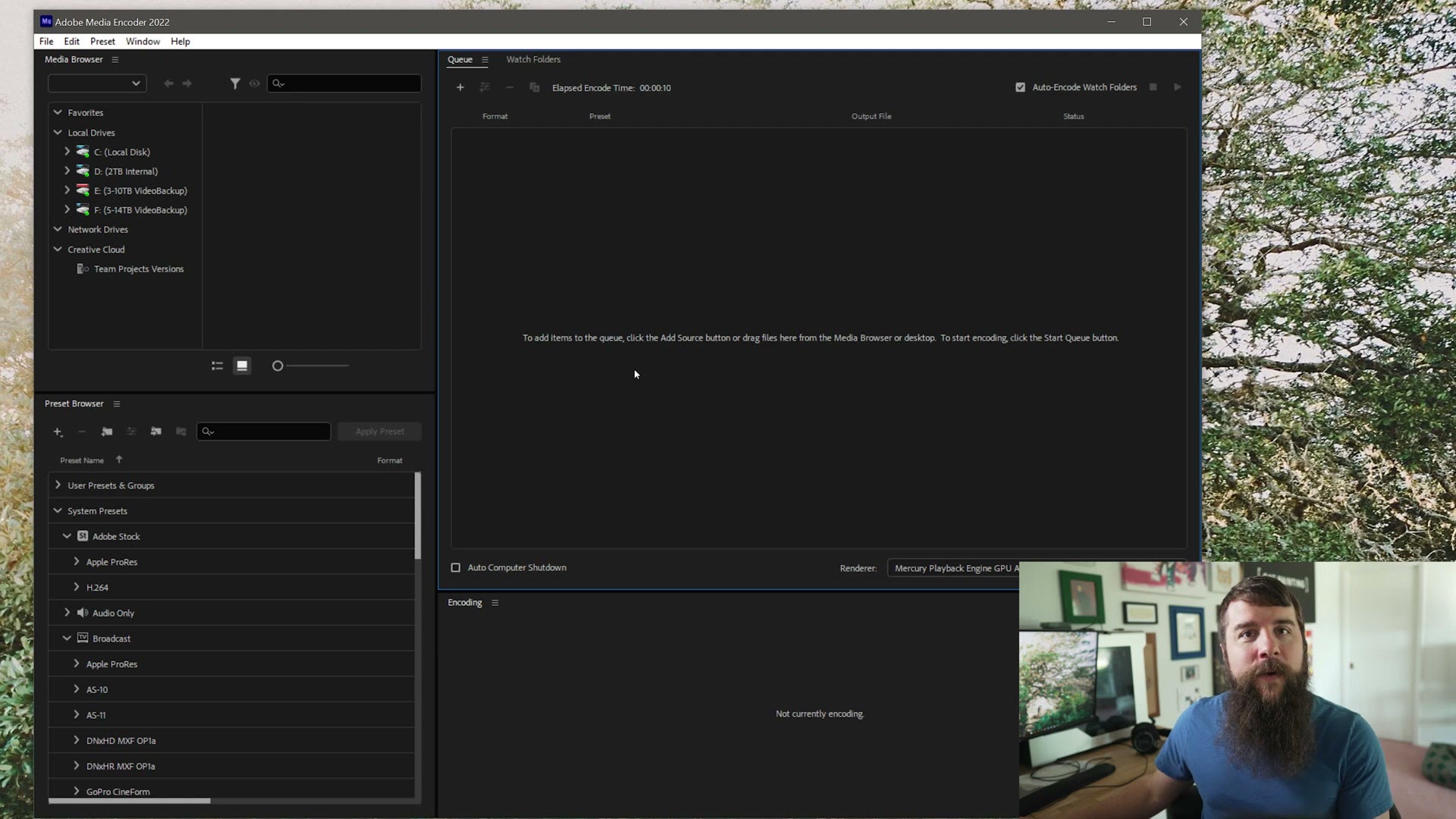Click the Add Output icon in Queue toolbar
This screenshot has width=1456, height=819.
pyautogui.click(x=485, y=87)
